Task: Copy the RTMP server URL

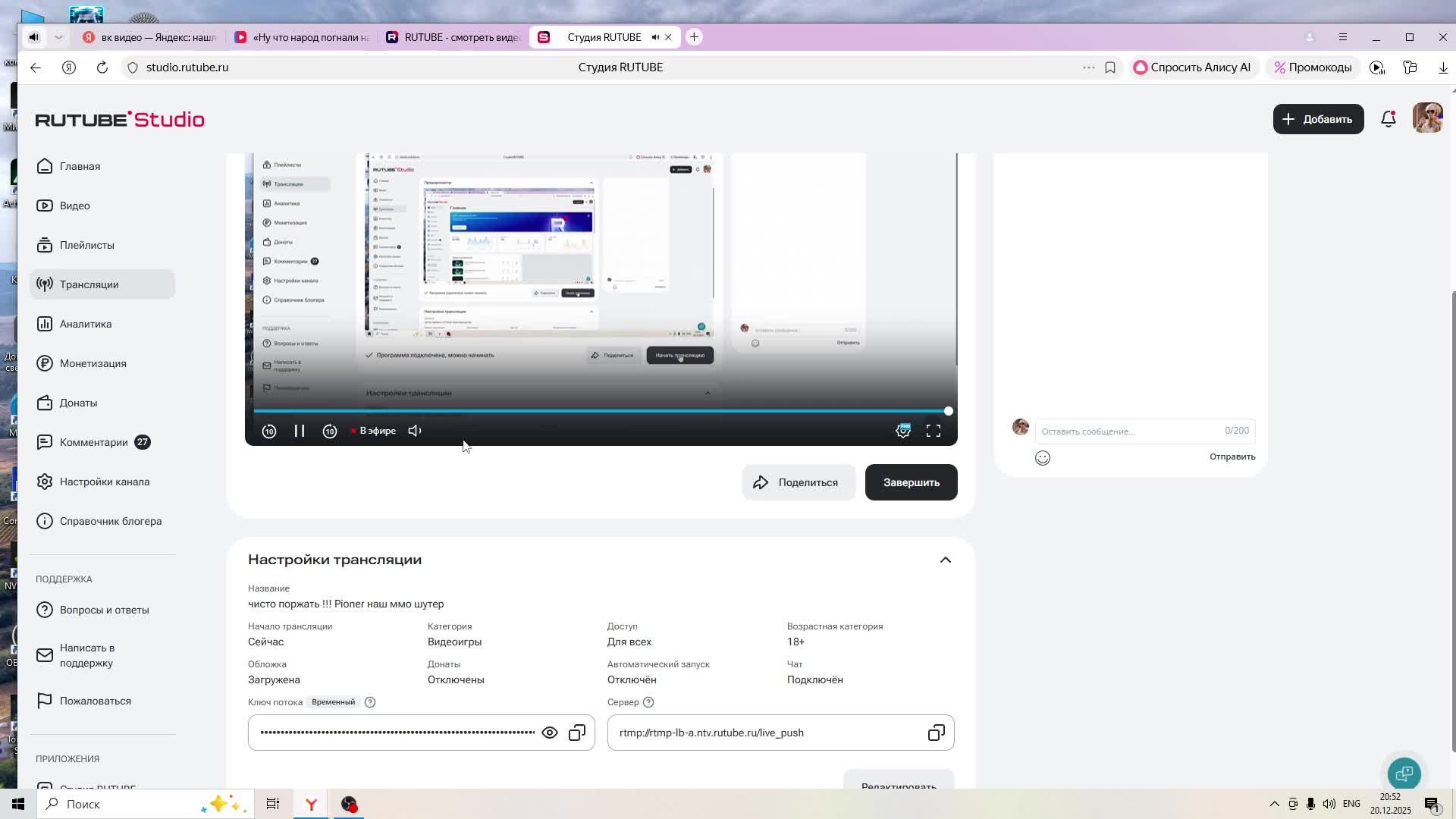Action: (x=937, y=733)
